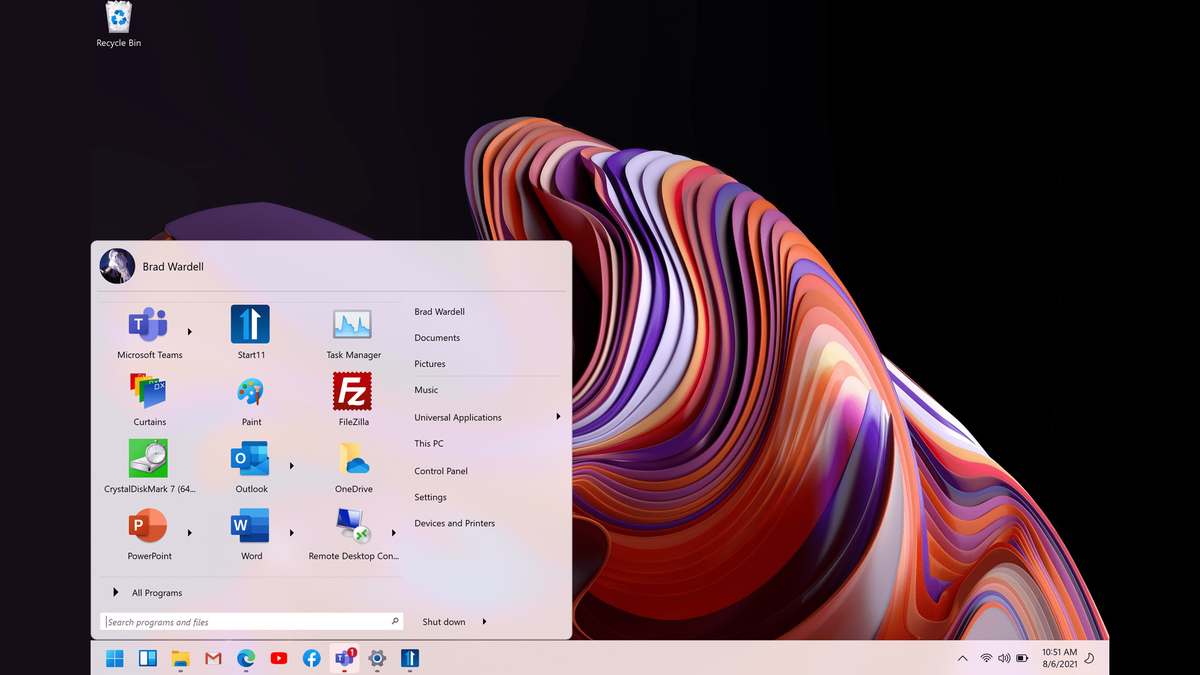
Task: Open Gmail from the taskbar
Action: coord(213,658)
